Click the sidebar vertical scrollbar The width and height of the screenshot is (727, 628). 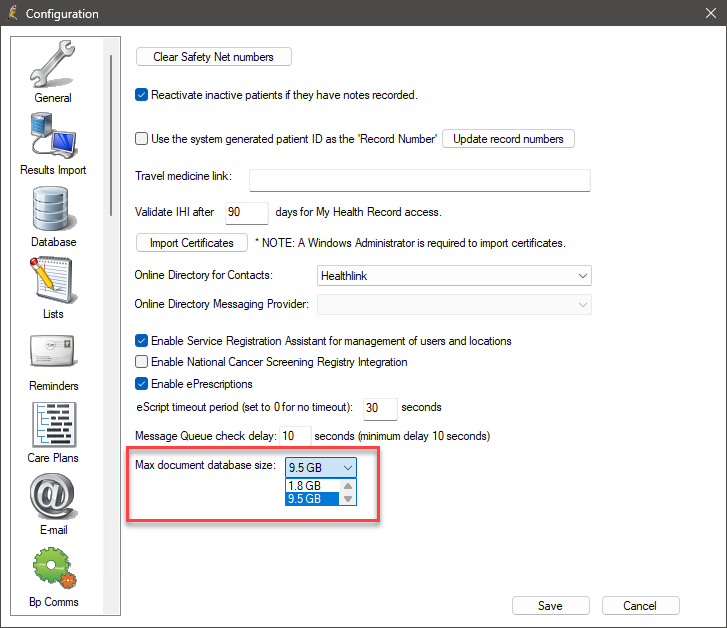coord(110,134)
